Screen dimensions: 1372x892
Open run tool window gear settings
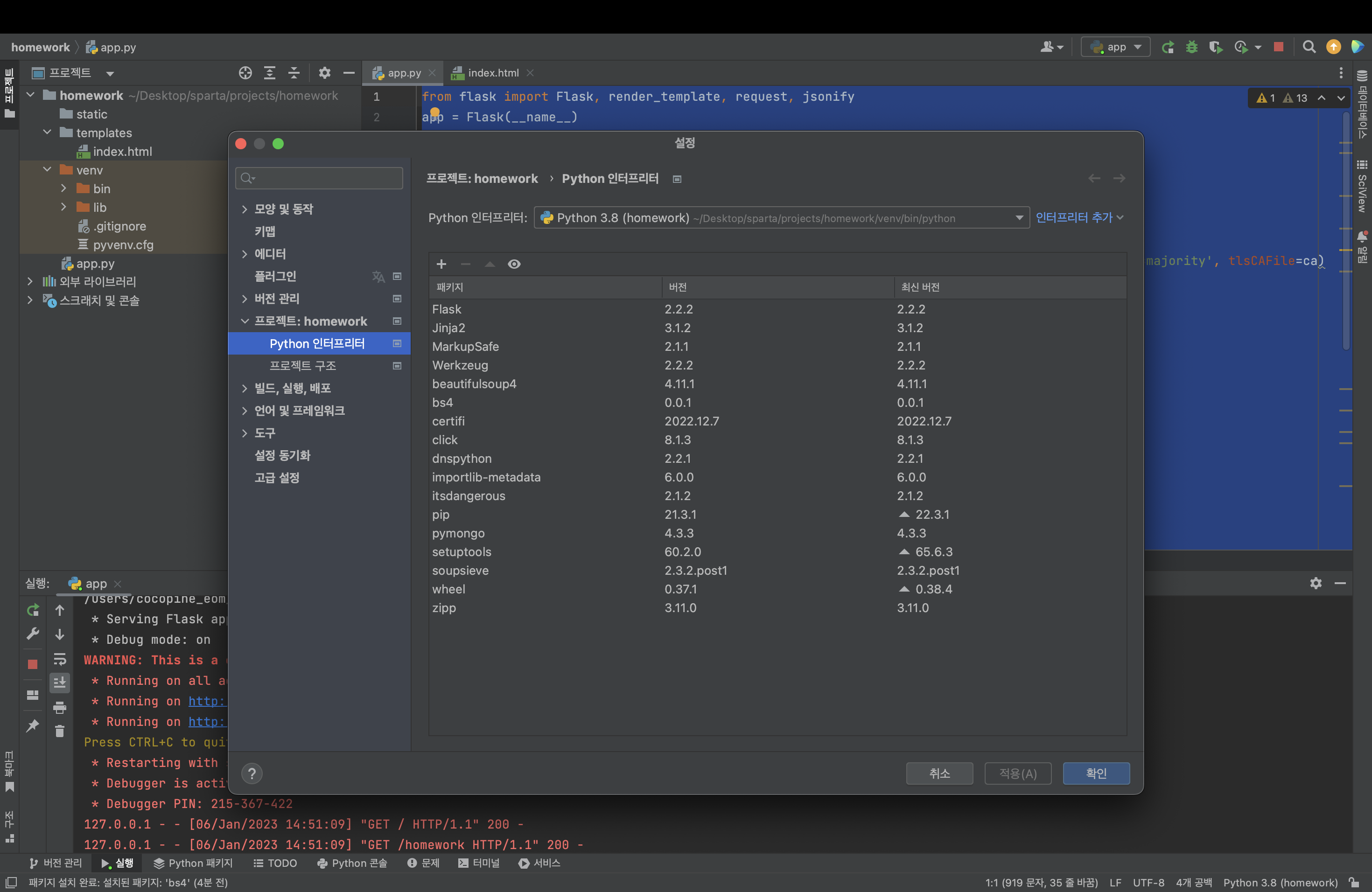click(1316, 583)
